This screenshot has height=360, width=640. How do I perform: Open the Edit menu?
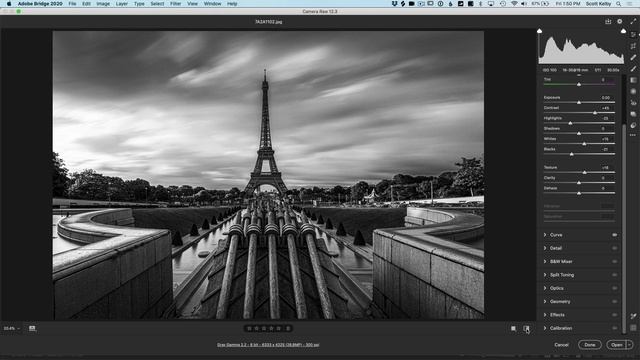pos(87,4)
